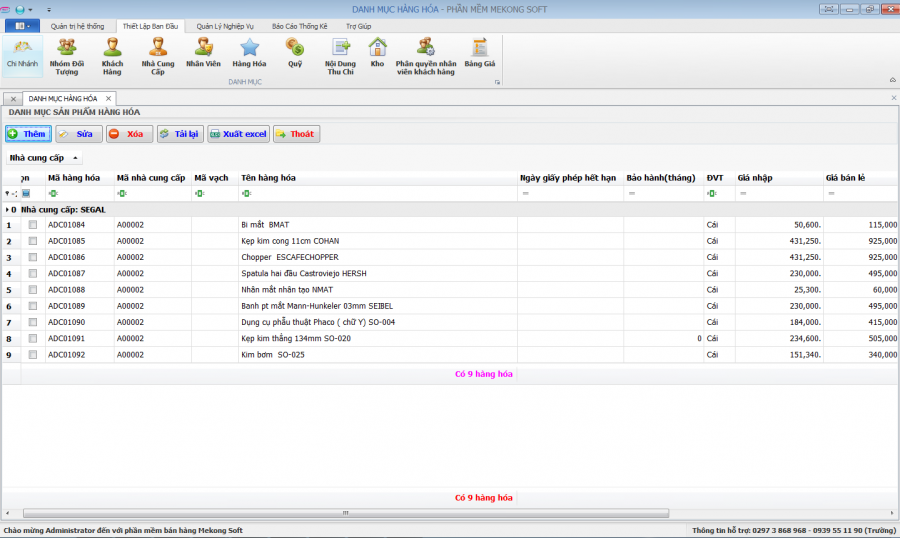Tick the checkbox for ADC01090
The image size is (900, 538).
[x=33, y=322]
